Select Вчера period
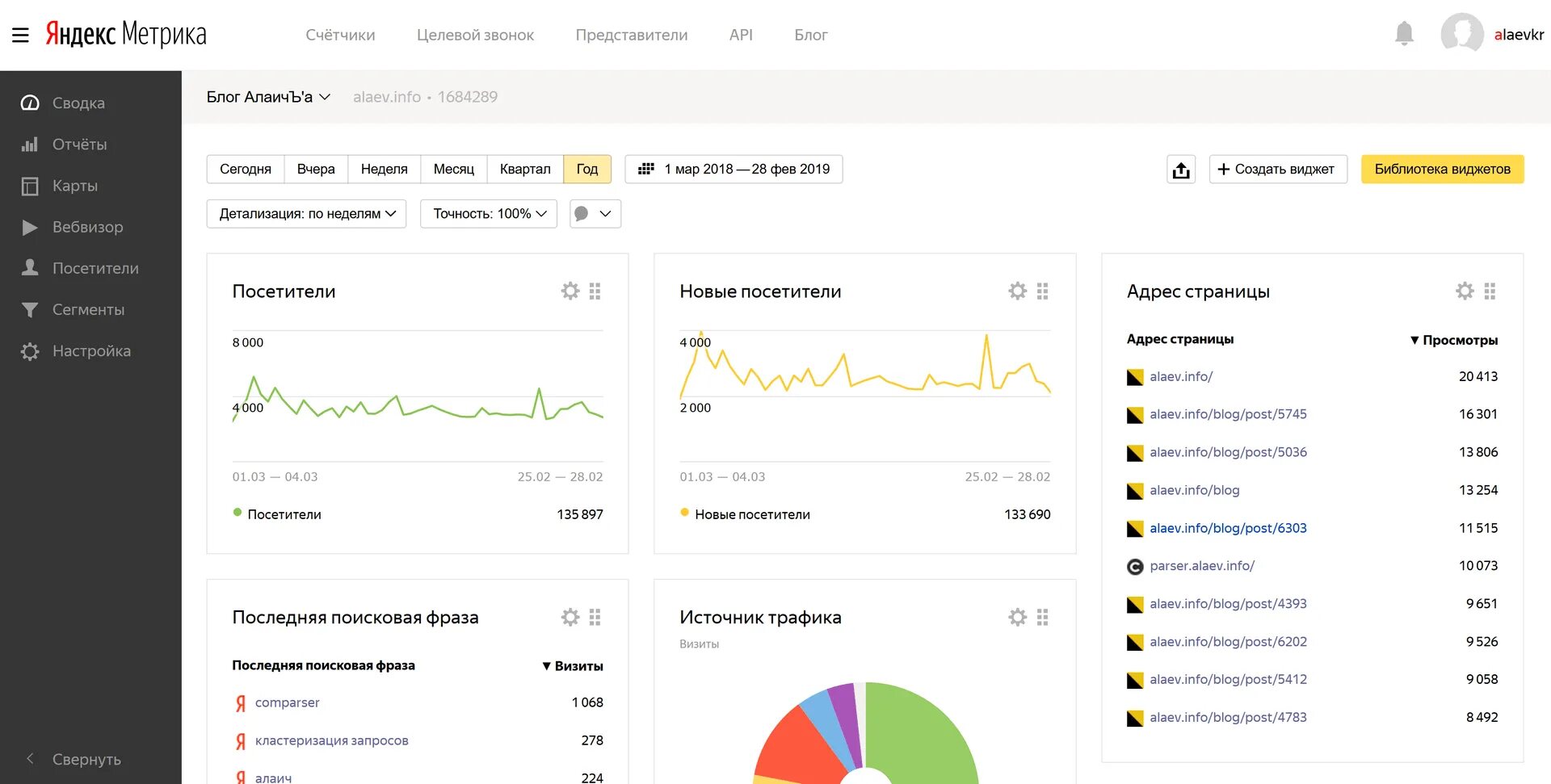Viewport: 1551px width, 784px height. [x=316, y=170]
